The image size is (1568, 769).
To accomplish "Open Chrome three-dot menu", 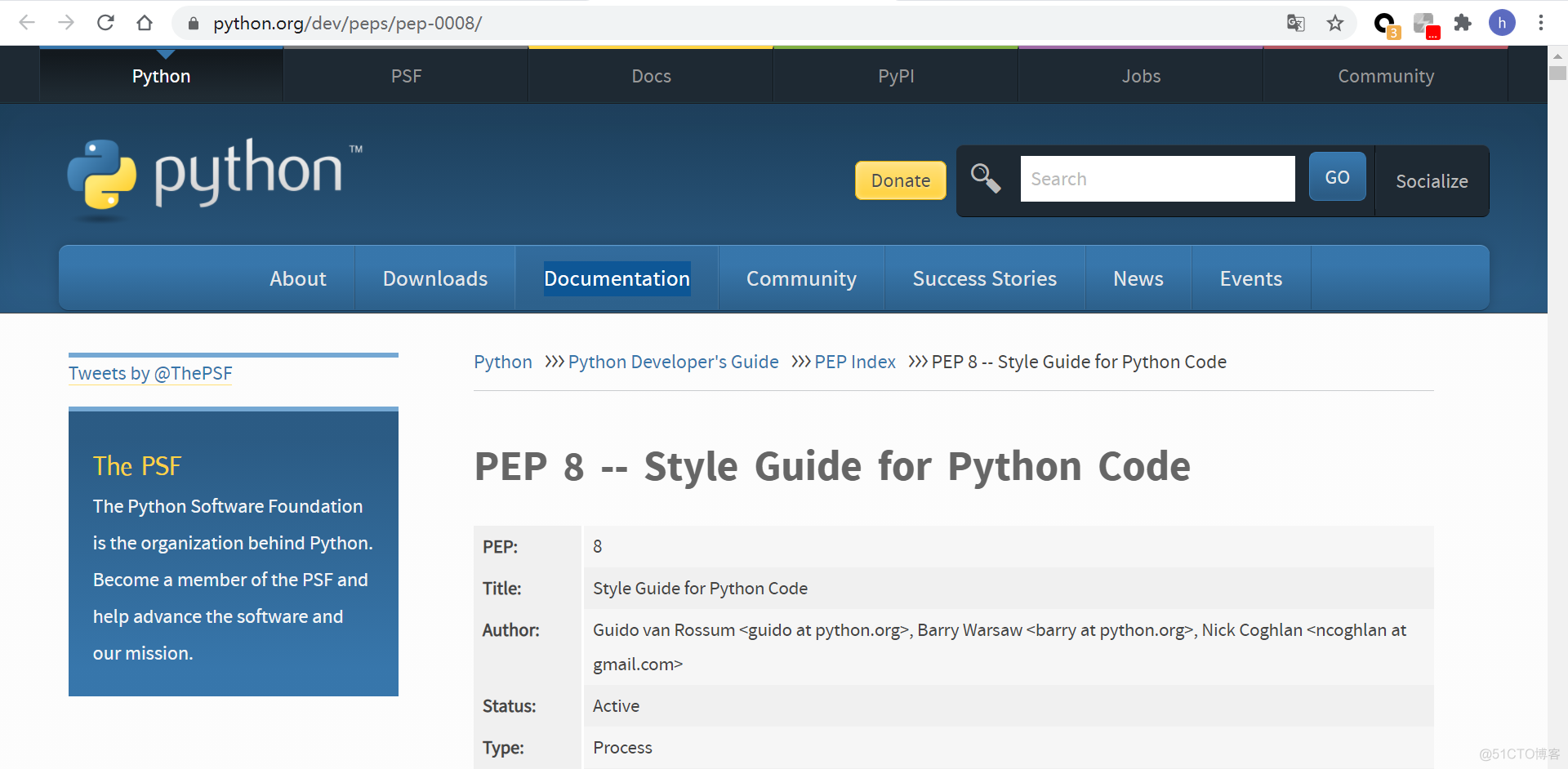I will coord(1541,23).
